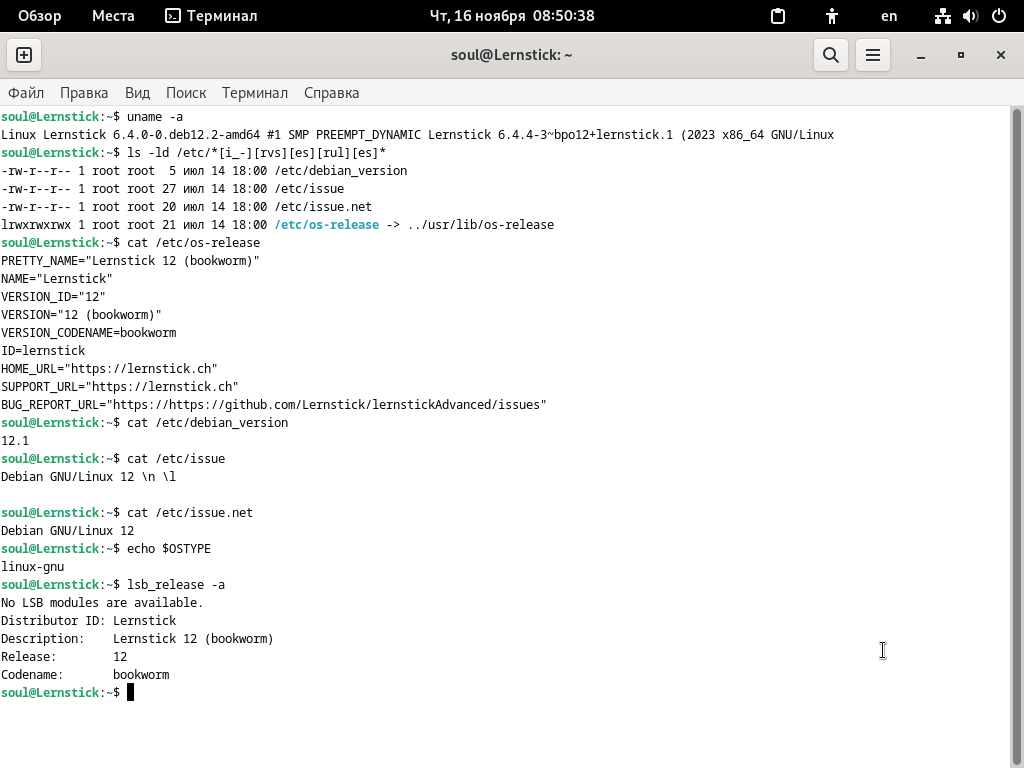Screen dimensions: 1024x768
Task: Minimize the terminal window
Action: click(x=921, y=56)
